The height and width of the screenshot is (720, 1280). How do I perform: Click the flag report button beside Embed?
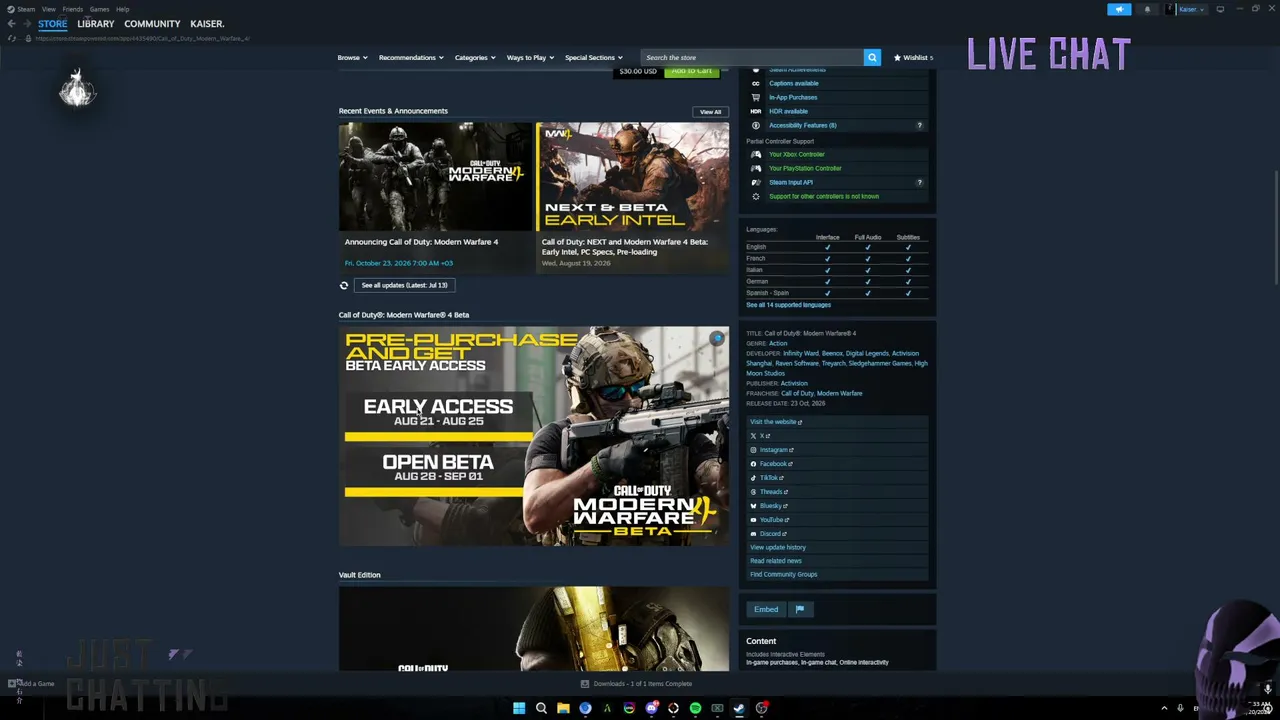(800, 609)
